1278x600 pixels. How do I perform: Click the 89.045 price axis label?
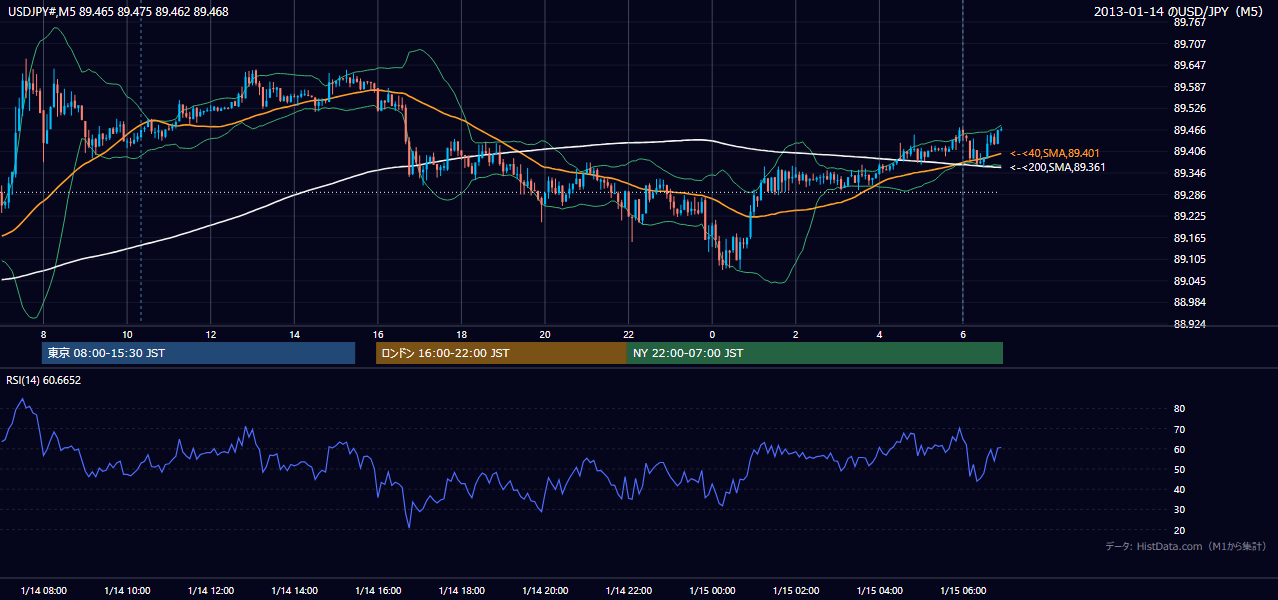(1189, 281)
